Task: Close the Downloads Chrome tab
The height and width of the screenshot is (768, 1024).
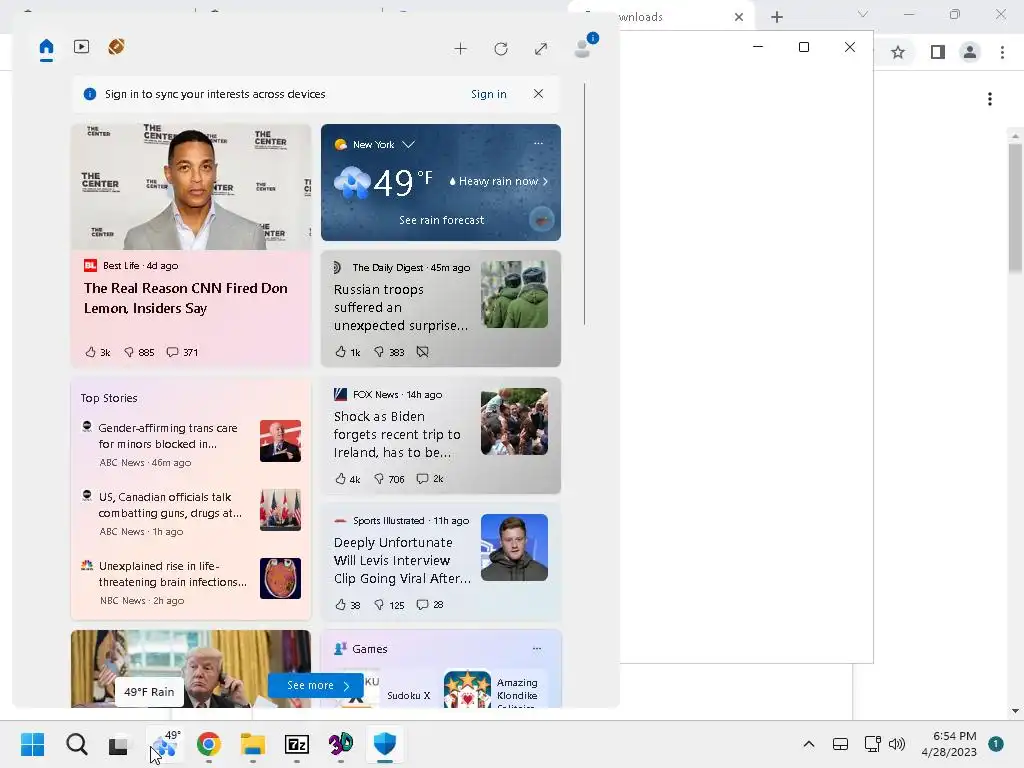Action: click(739, 17)
